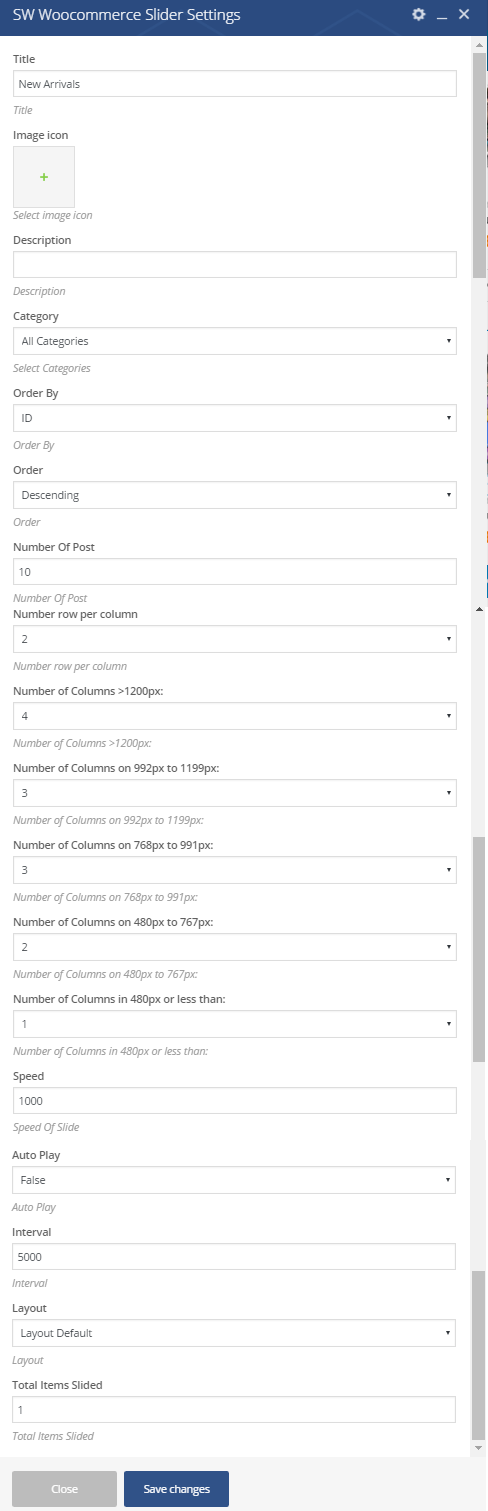Minimize the Slider Settings panel
This screenshot has height=1511, width=488.
tap(441, 16)
